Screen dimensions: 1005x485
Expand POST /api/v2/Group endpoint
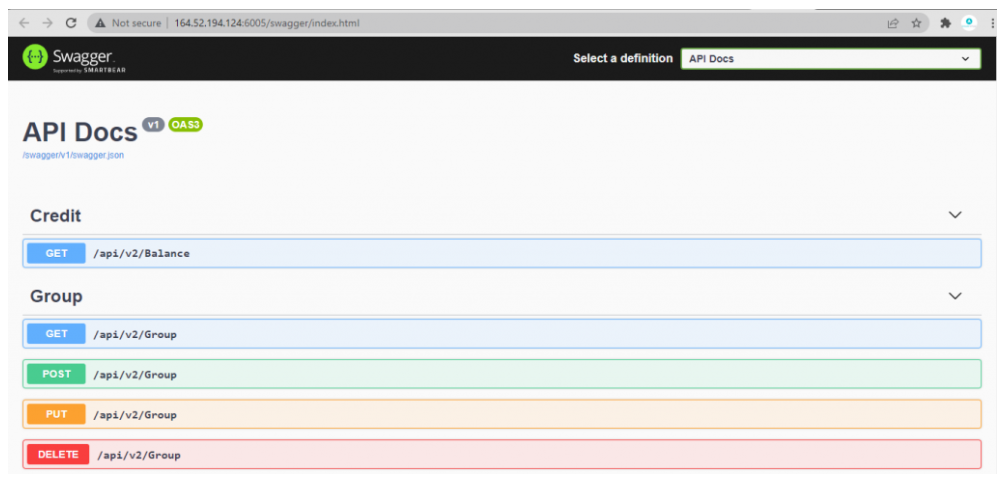[502, 374]
